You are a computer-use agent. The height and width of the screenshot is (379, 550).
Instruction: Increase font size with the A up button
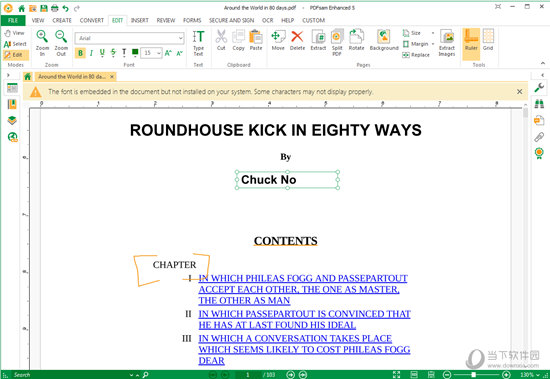[x=168, y=53]
